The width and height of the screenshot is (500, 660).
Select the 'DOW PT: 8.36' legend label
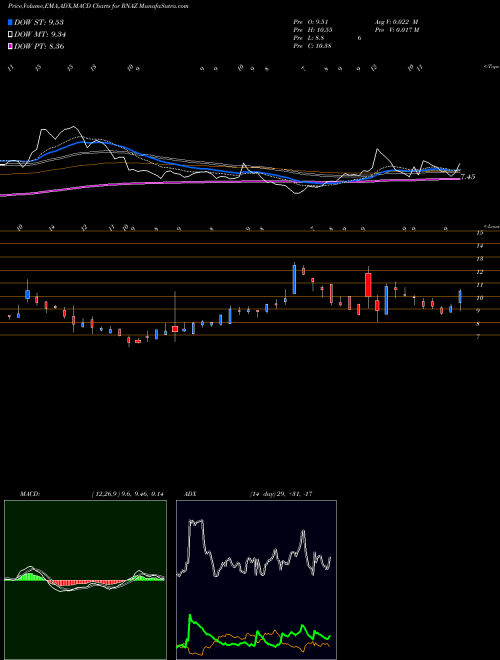tap(39, 46)
